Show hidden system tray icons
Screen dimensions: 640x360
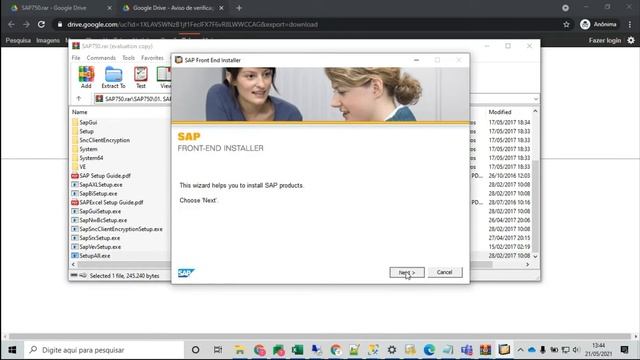point(520,350)
